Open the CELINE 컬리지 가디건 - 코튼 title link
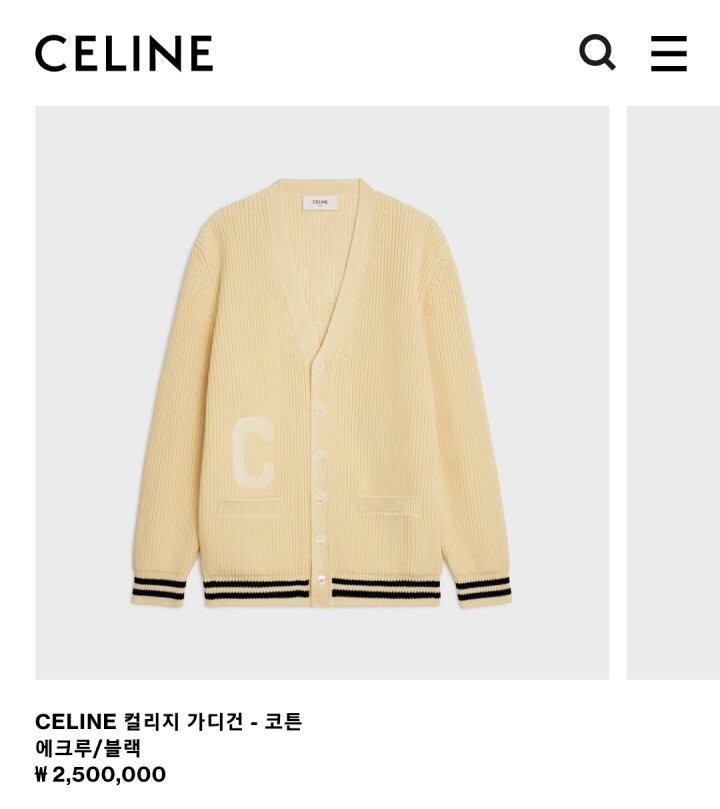The height and width of the screenshot is (809, 720). pos(168,721)
